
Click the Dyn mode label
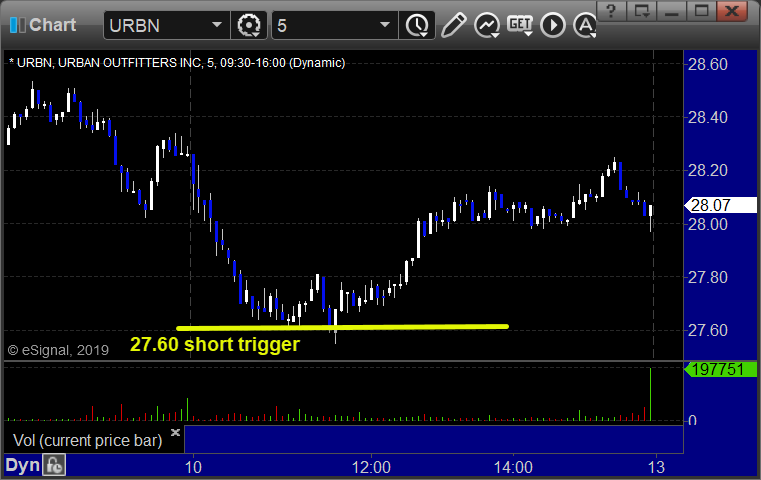(22, 465)
